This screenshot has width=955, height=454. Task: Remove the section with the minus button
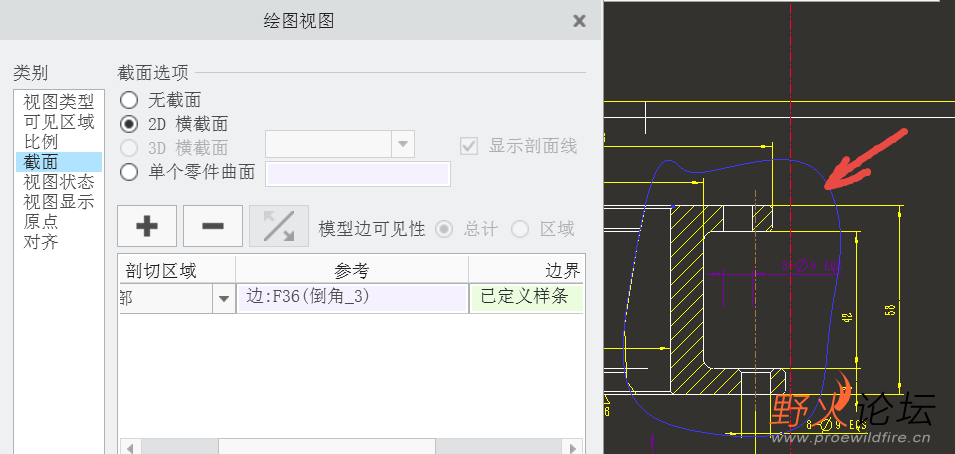pyautogui.click(x=213, y=226)
